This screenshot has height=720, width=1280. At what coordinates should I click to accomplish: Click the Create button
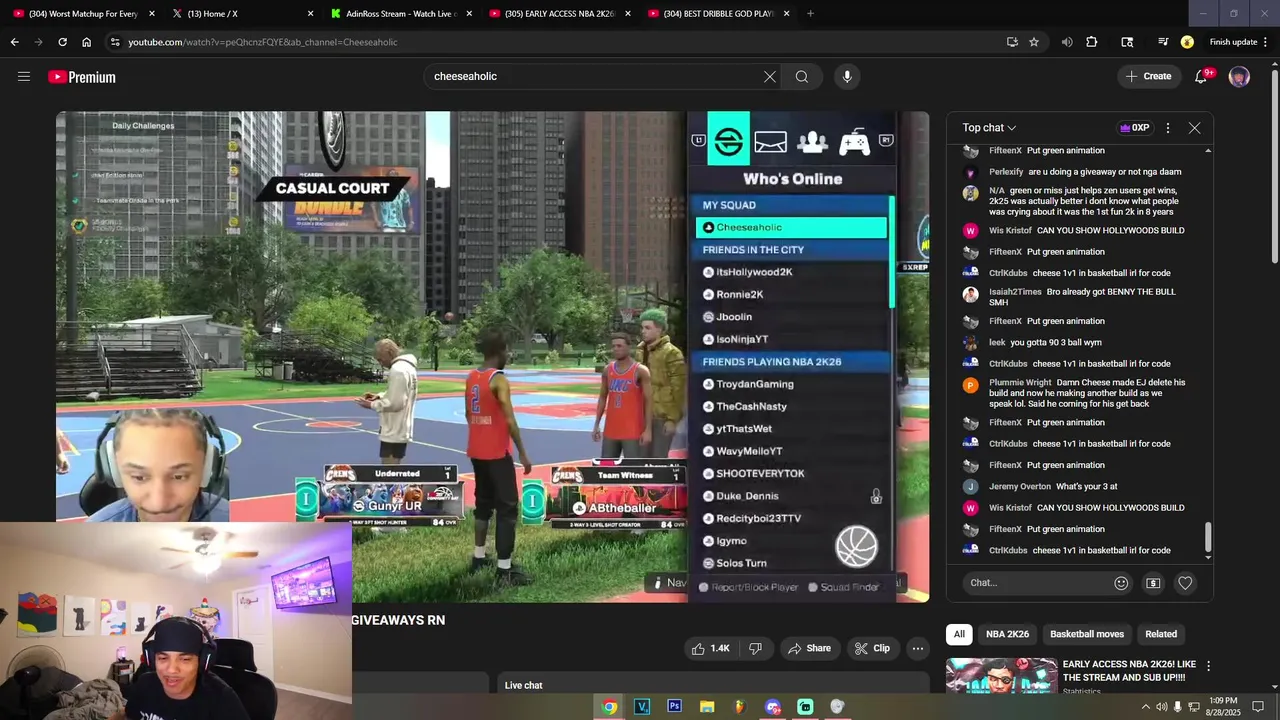point(1148,76)
